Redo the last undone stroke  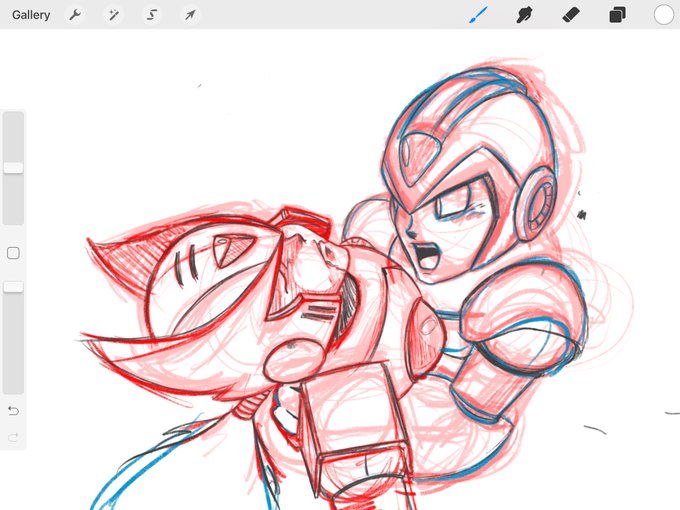[x=13, y=437]
